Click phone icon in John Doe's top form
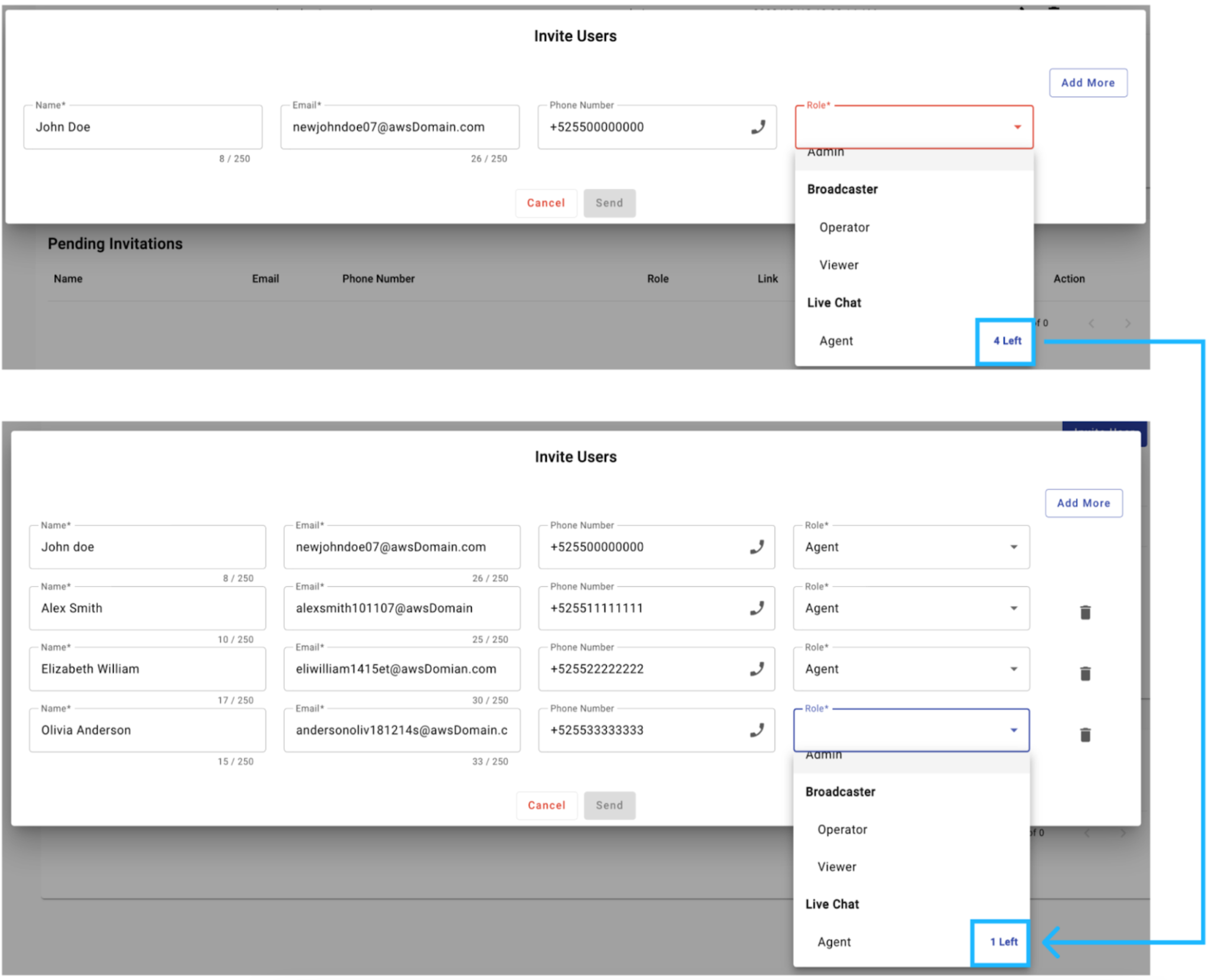This screenshot has height=980, width=1209. (x=758, y=127)
